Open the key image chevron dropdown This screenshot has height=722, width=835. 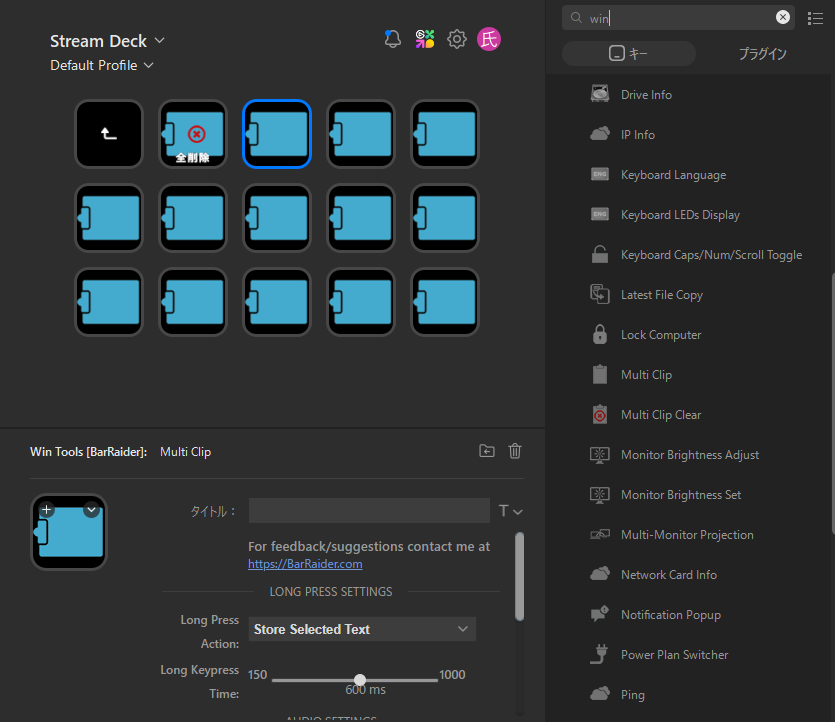tap(92, 510)
